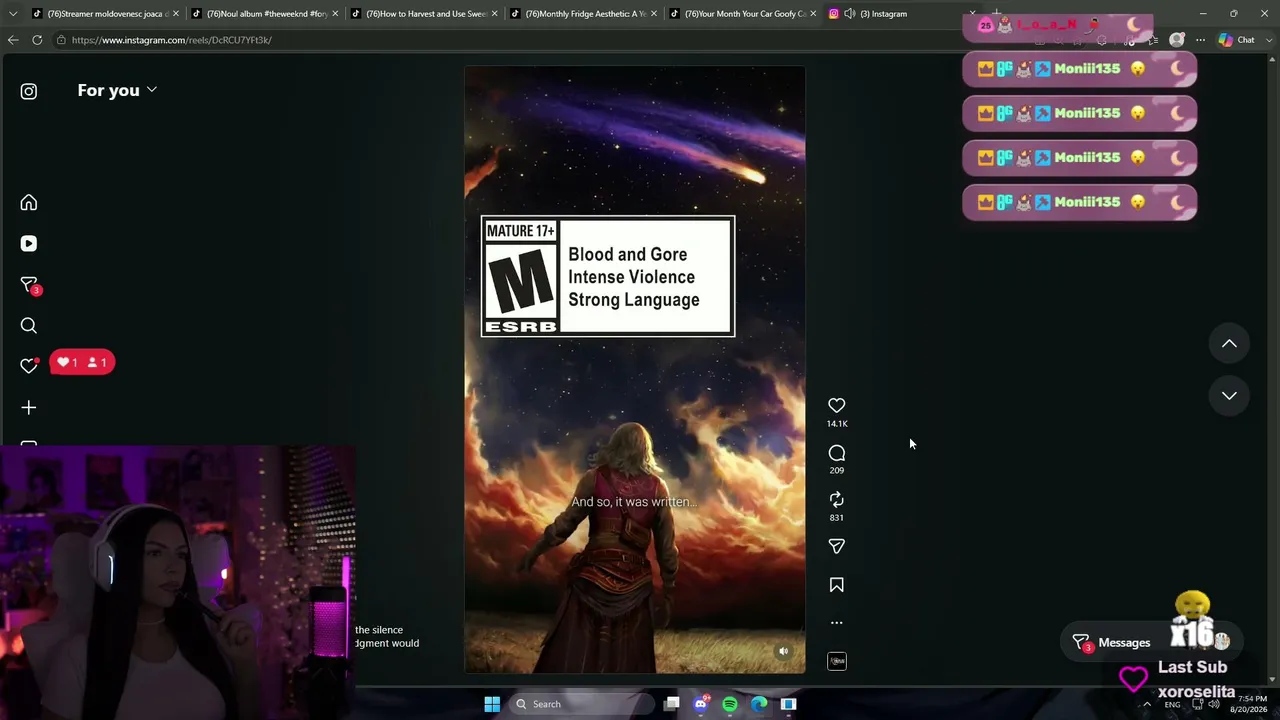Go to Home in Instagram sidebar

click(x=29, y=203)
